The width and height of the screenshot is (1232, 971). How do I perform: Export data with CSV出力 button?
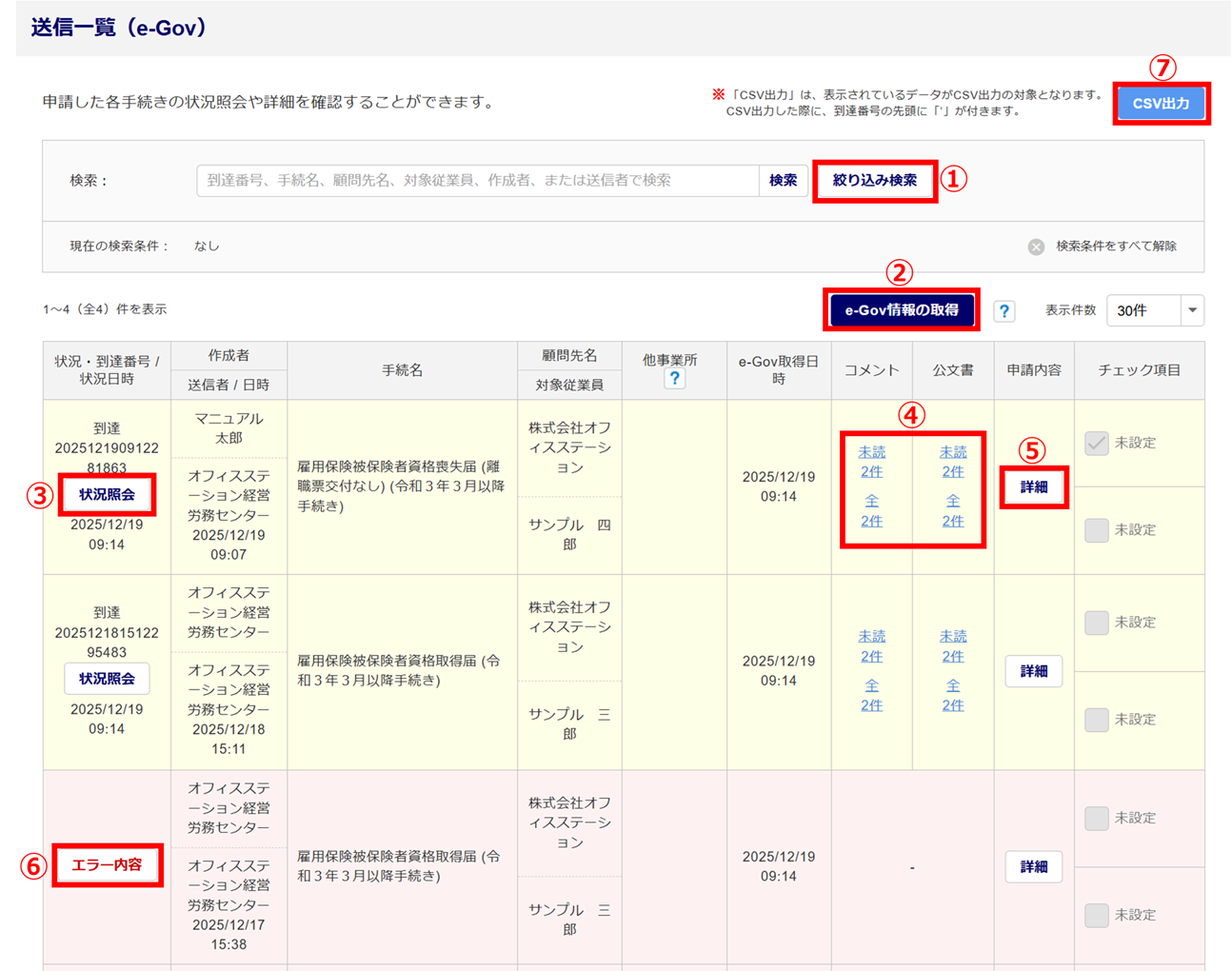coord(1161,104)
